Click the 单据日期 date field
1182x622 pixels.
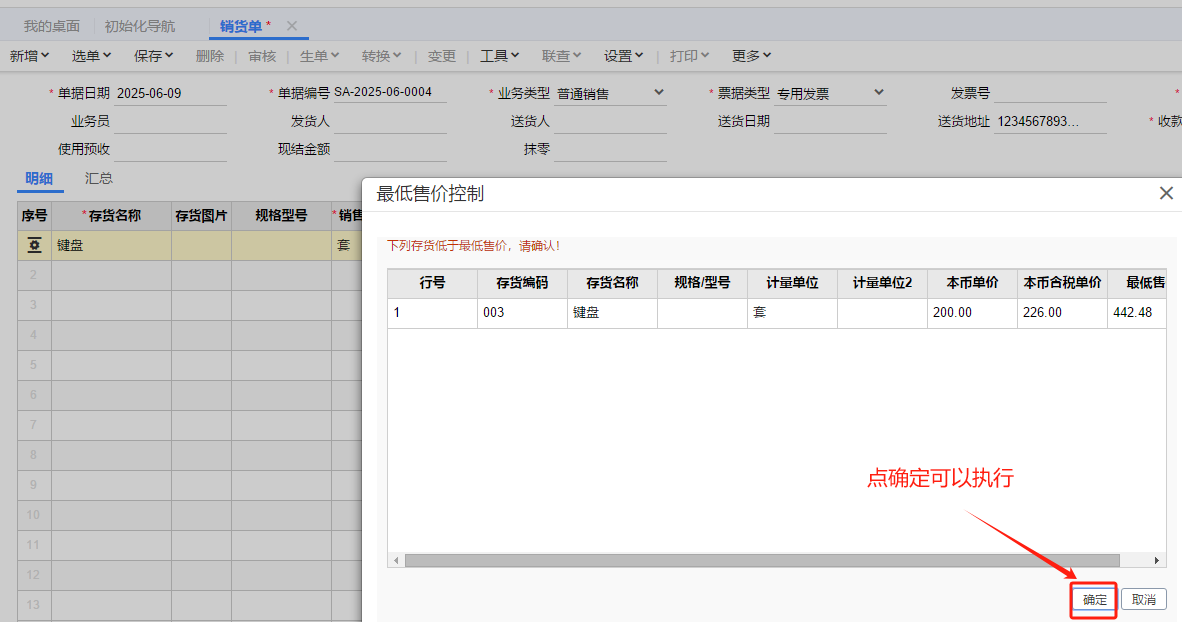(170, 93)
